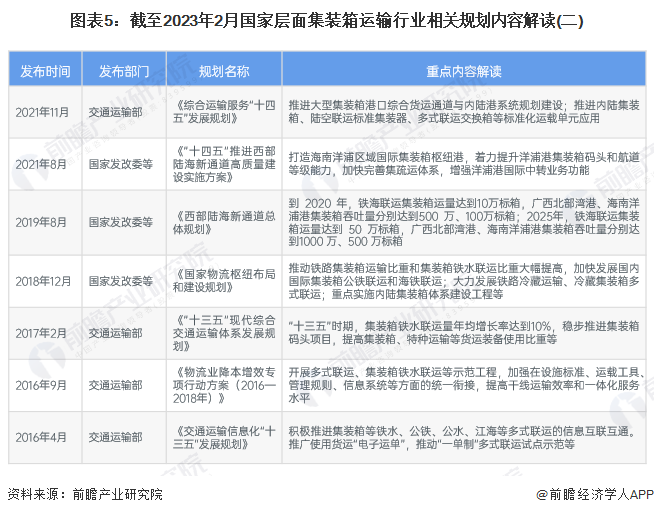Click 交通运输部 in the 2016年9月 row
Viewport: 654px width, 515px height.
pyautogui.click(x=116, y=385)
